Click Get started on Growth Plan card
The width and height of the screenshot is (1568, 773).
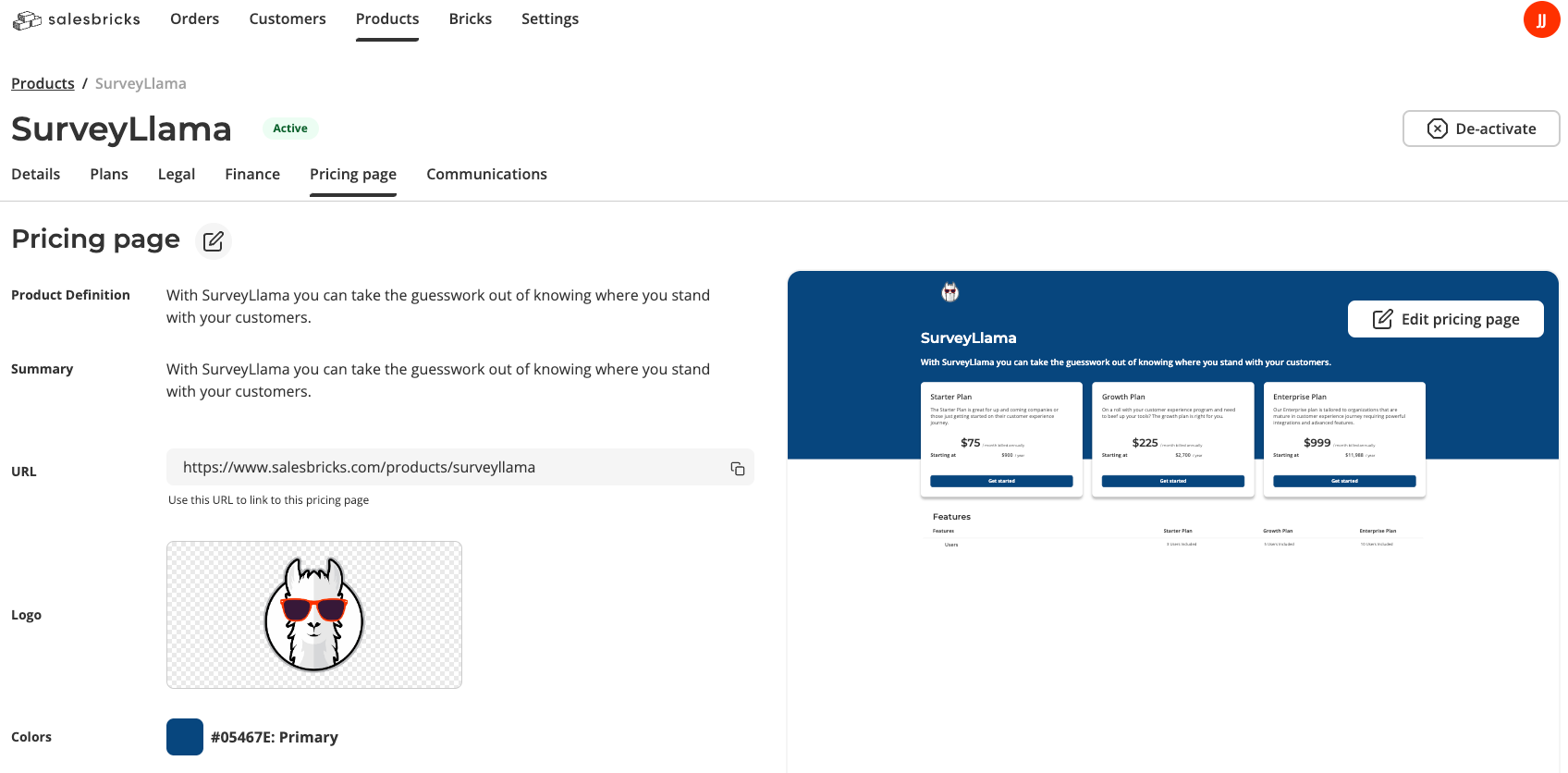(x=1173, y=481)
